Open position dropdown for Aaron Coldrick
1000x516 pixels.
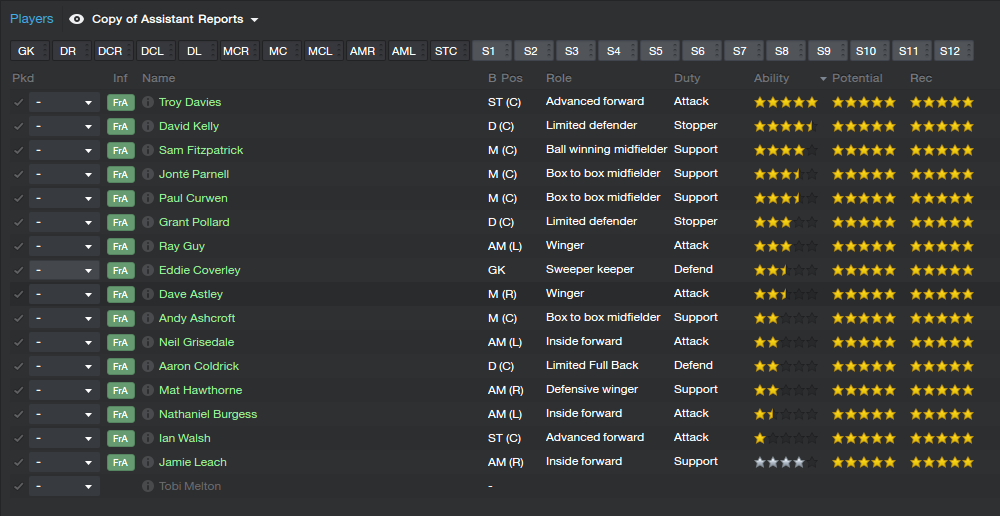pyautogui.click(x=64, y=366)
